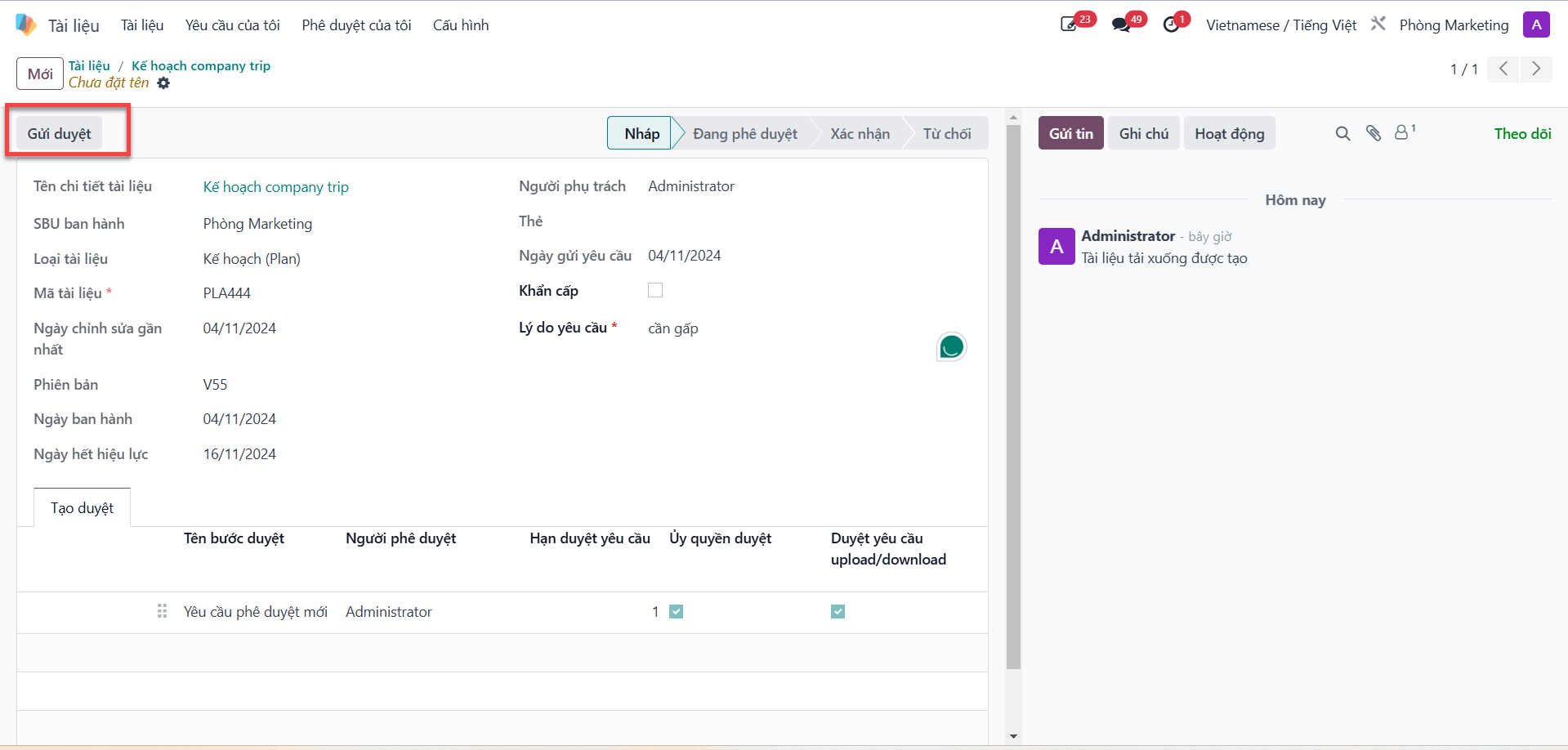This screenshot has width=1568, height=750.
Task: Click the Yêu cầu phê duyệt mới cell
Action: (255, 612)
